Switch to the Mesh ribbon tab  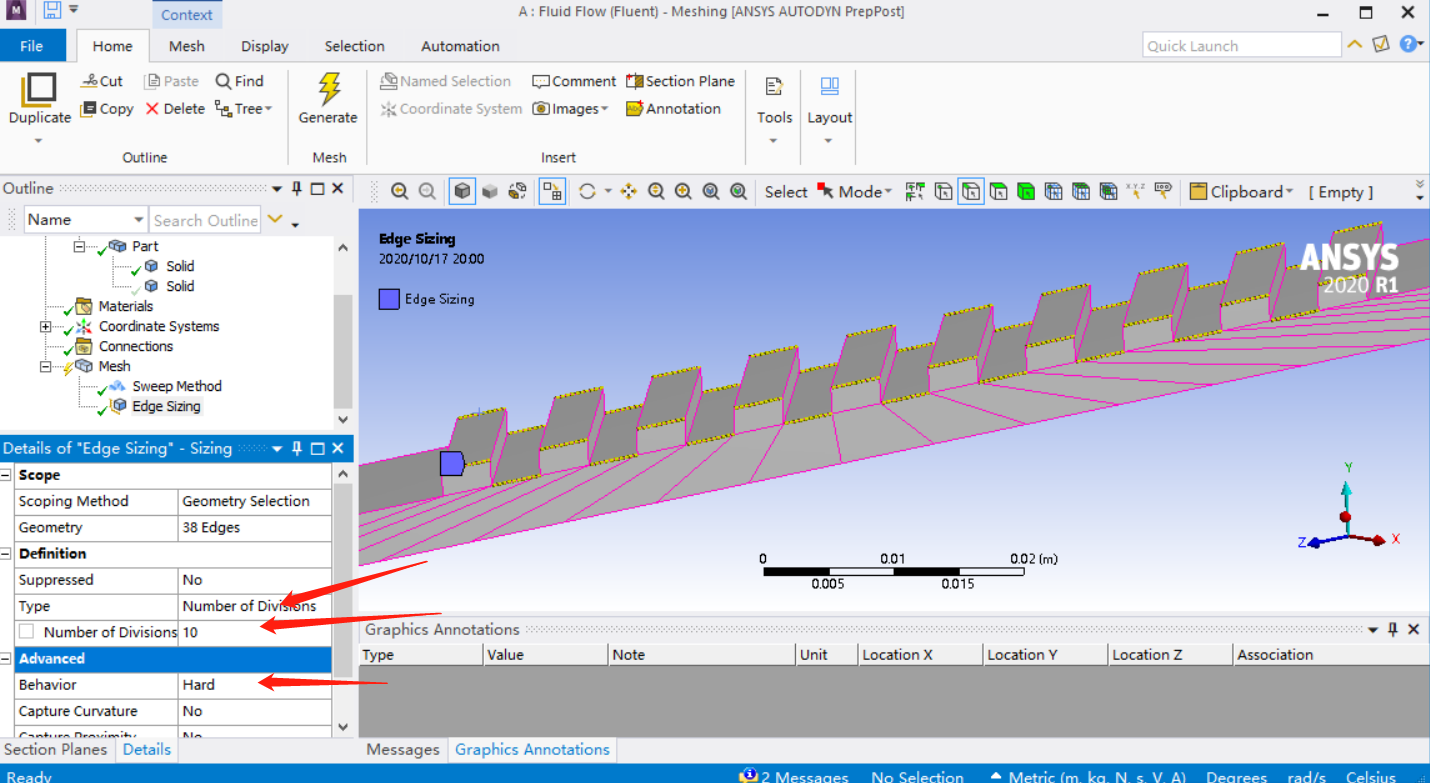[186, 46]
